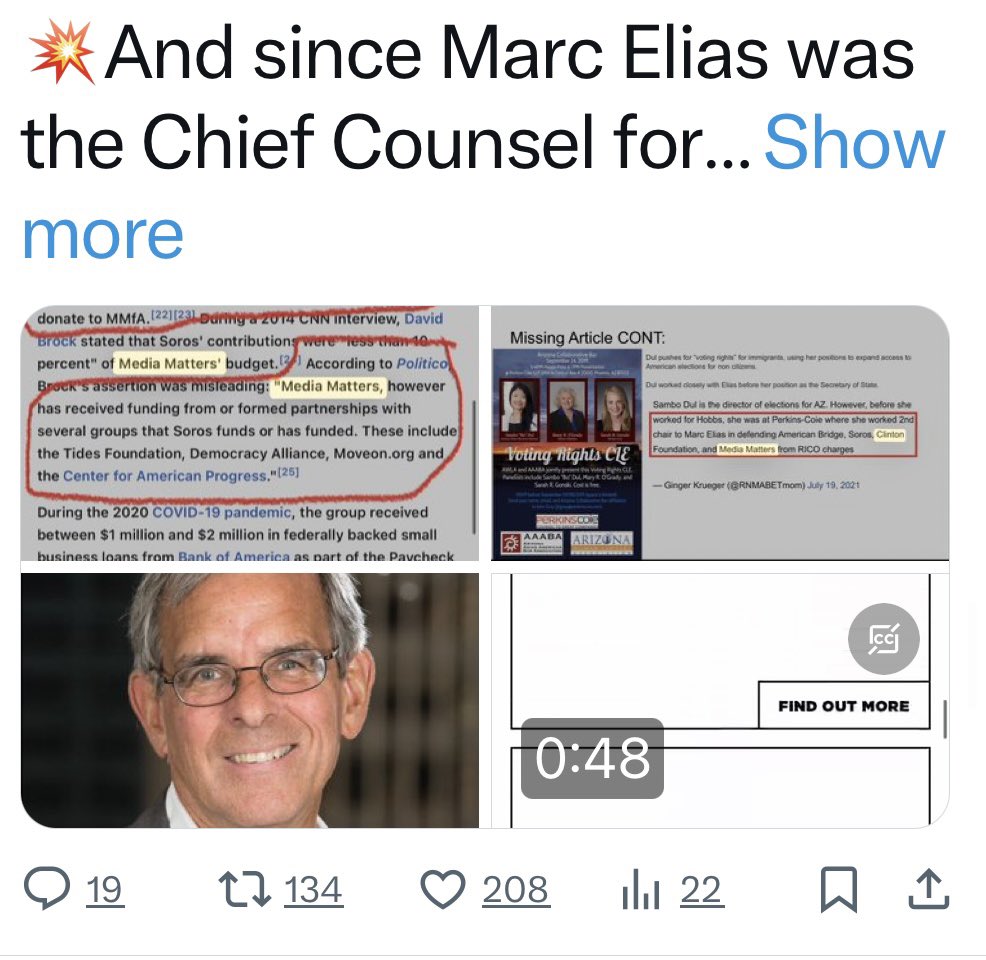The width and height of the screenshot is (986, 960).
Task: Click the reply speech bubble icon
Action: tap(46, 889)
